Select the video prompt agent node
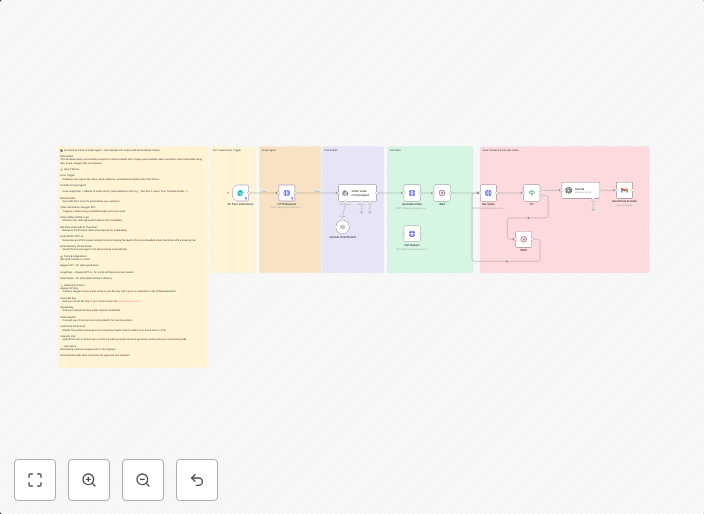Screen dimensions: 704x514 (358, 192)
